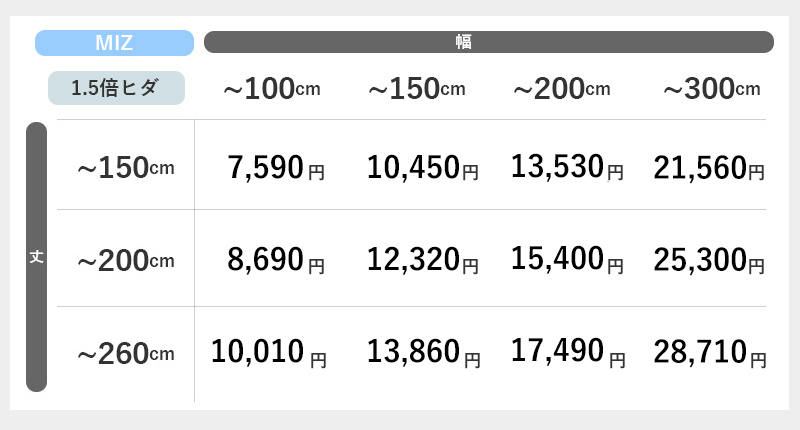Select the ~150cm length row label
800x430 pixels.
[x=126, y=168]
